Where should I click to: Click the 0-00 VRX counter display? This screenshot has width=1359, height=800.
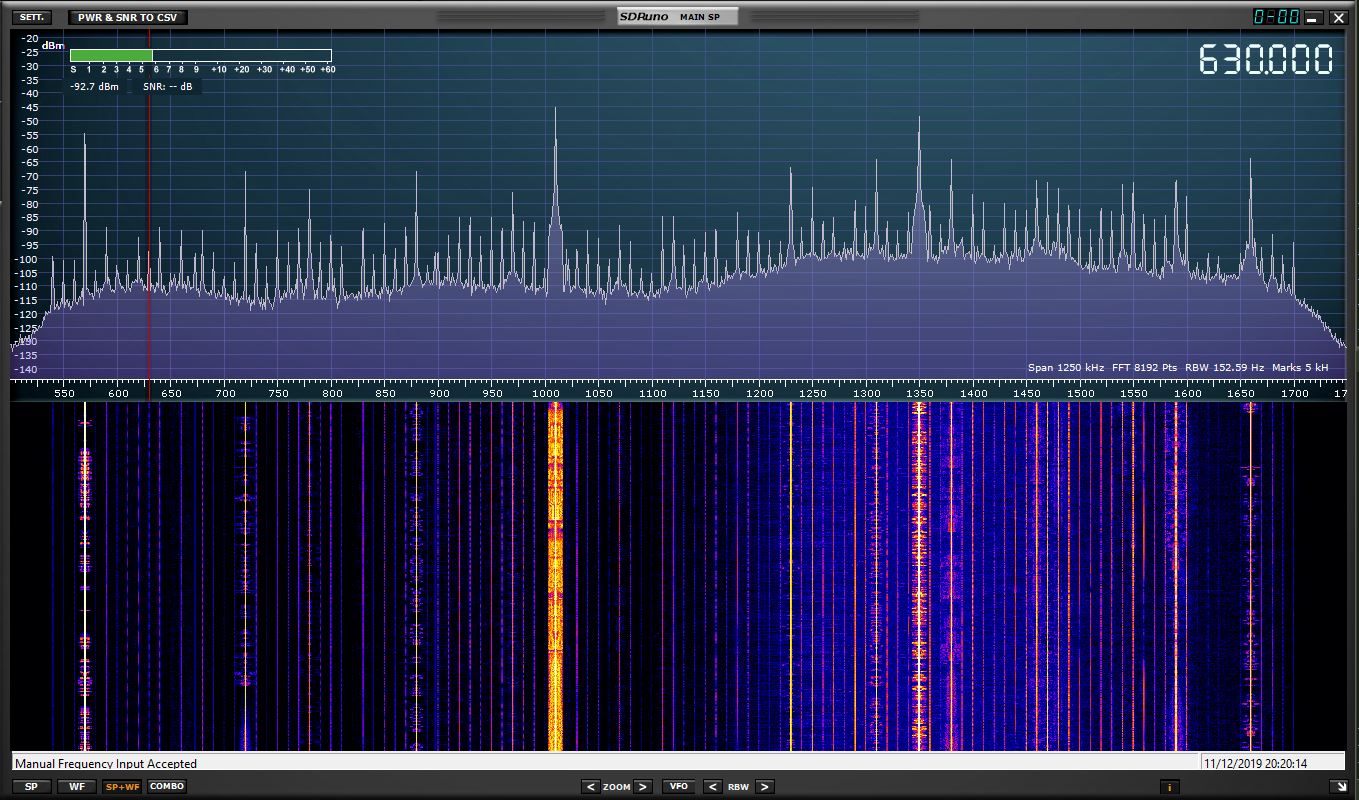[x=1276, y=17]
